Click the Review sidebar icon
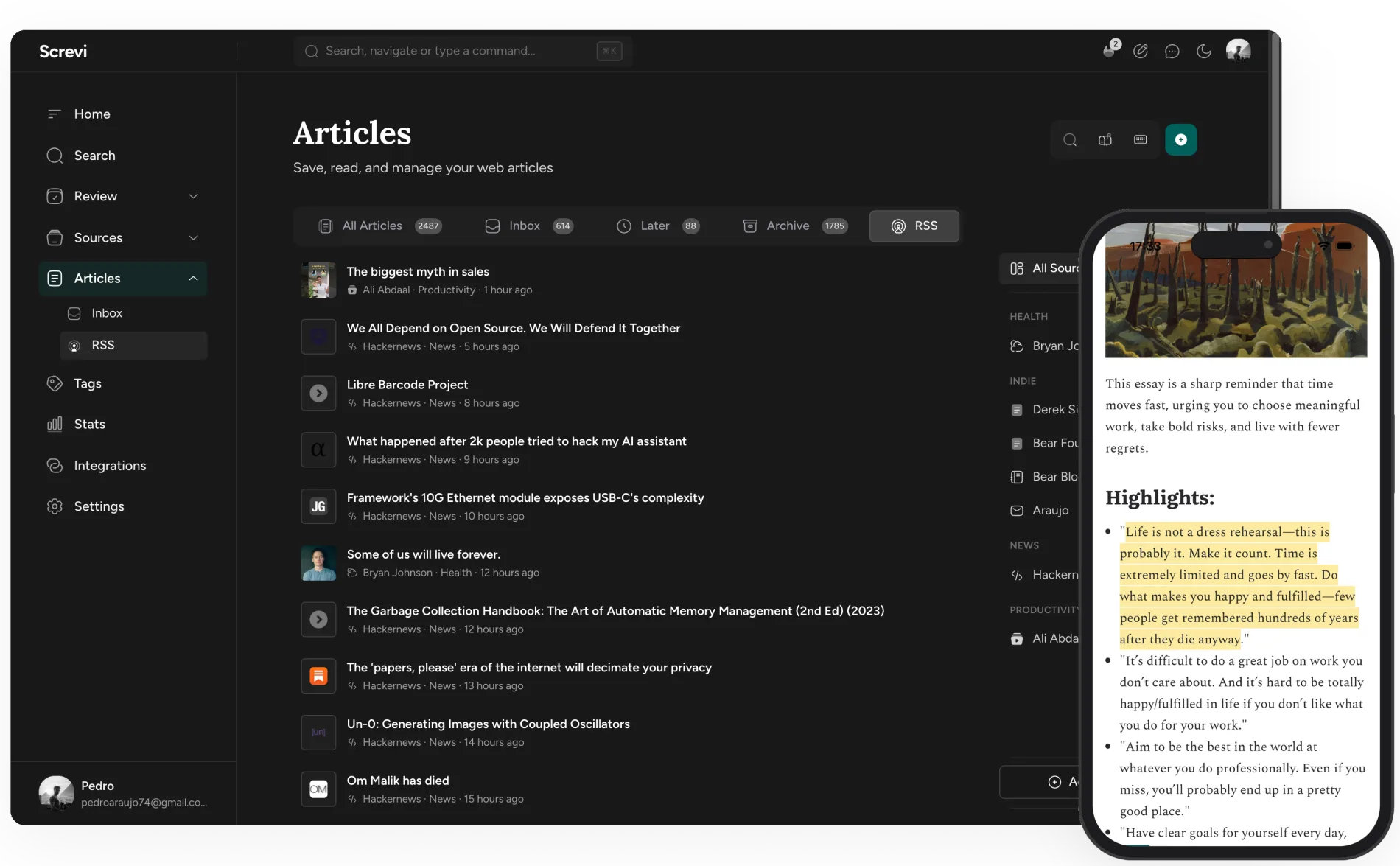The width and height of the screenshot is (1400, 866). click(x=55, y=196)
